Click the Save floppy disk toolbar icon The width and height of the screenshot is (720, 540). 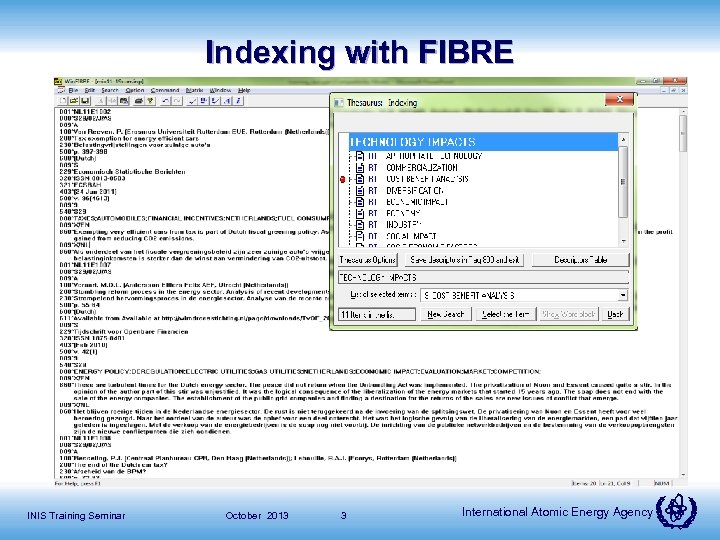pos(85,101)
